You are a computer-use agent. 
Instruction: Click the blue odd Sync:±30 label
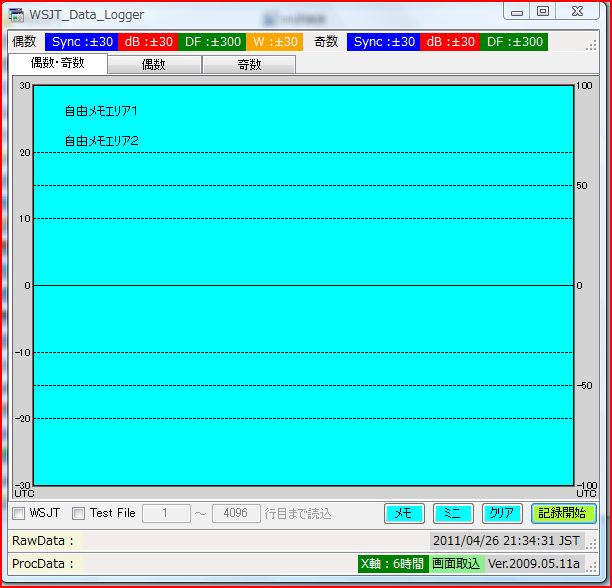383,42
